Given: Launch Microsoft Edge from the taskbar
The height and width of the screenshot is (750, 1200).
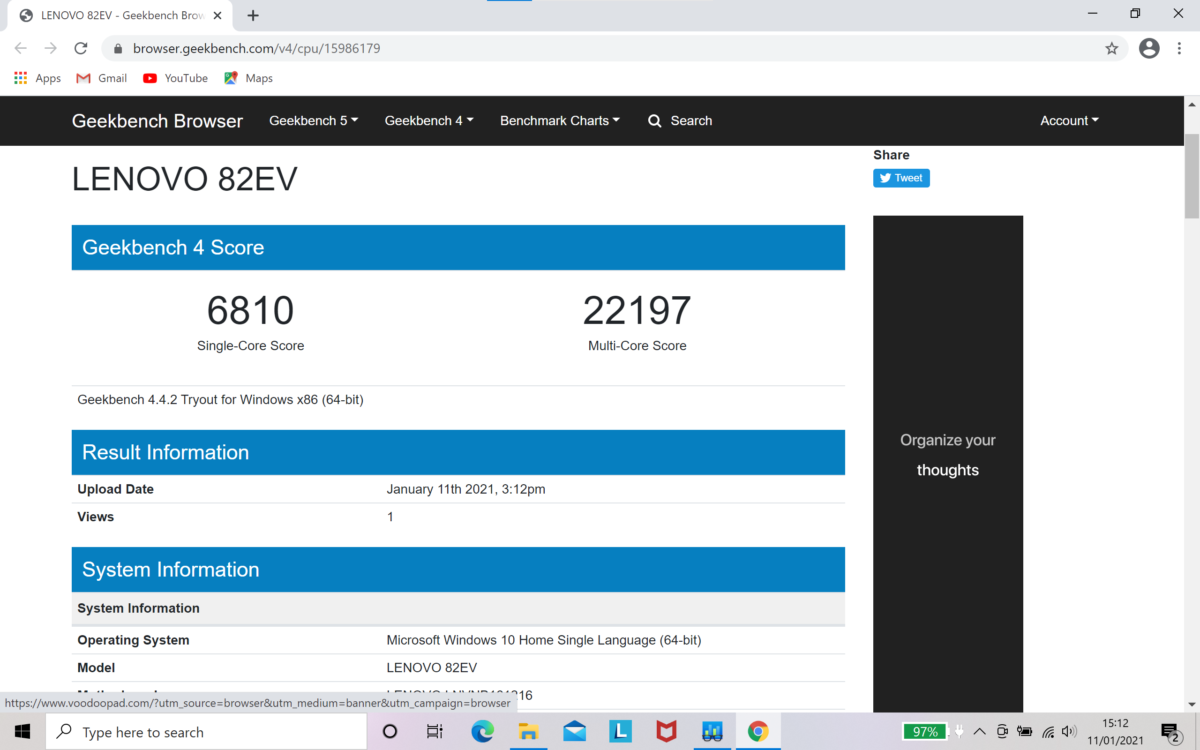Looking at the screenshot, I should point(482,732).
